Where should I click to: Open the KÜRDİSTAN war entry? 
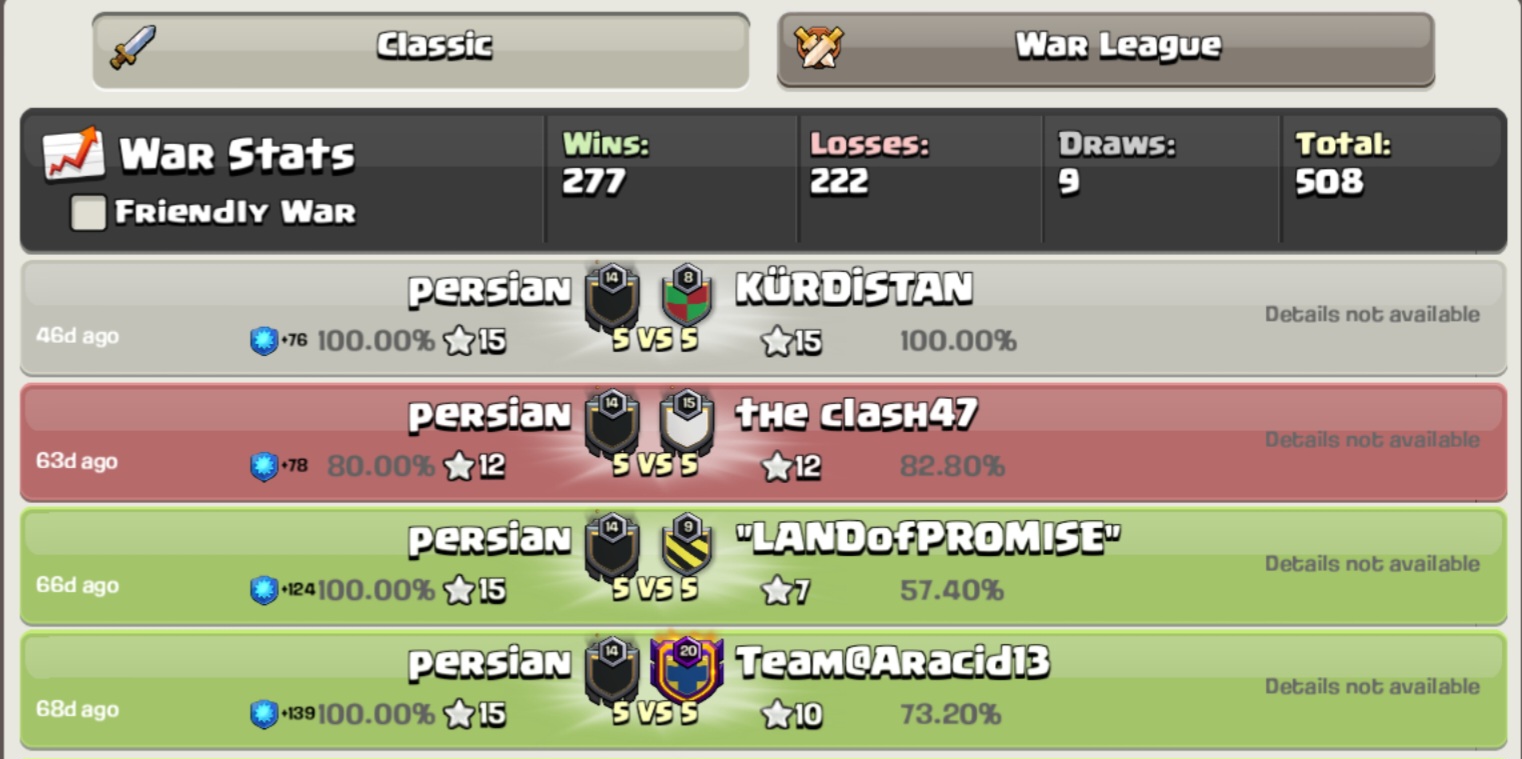pyautogui.click(x=763, y=318)
